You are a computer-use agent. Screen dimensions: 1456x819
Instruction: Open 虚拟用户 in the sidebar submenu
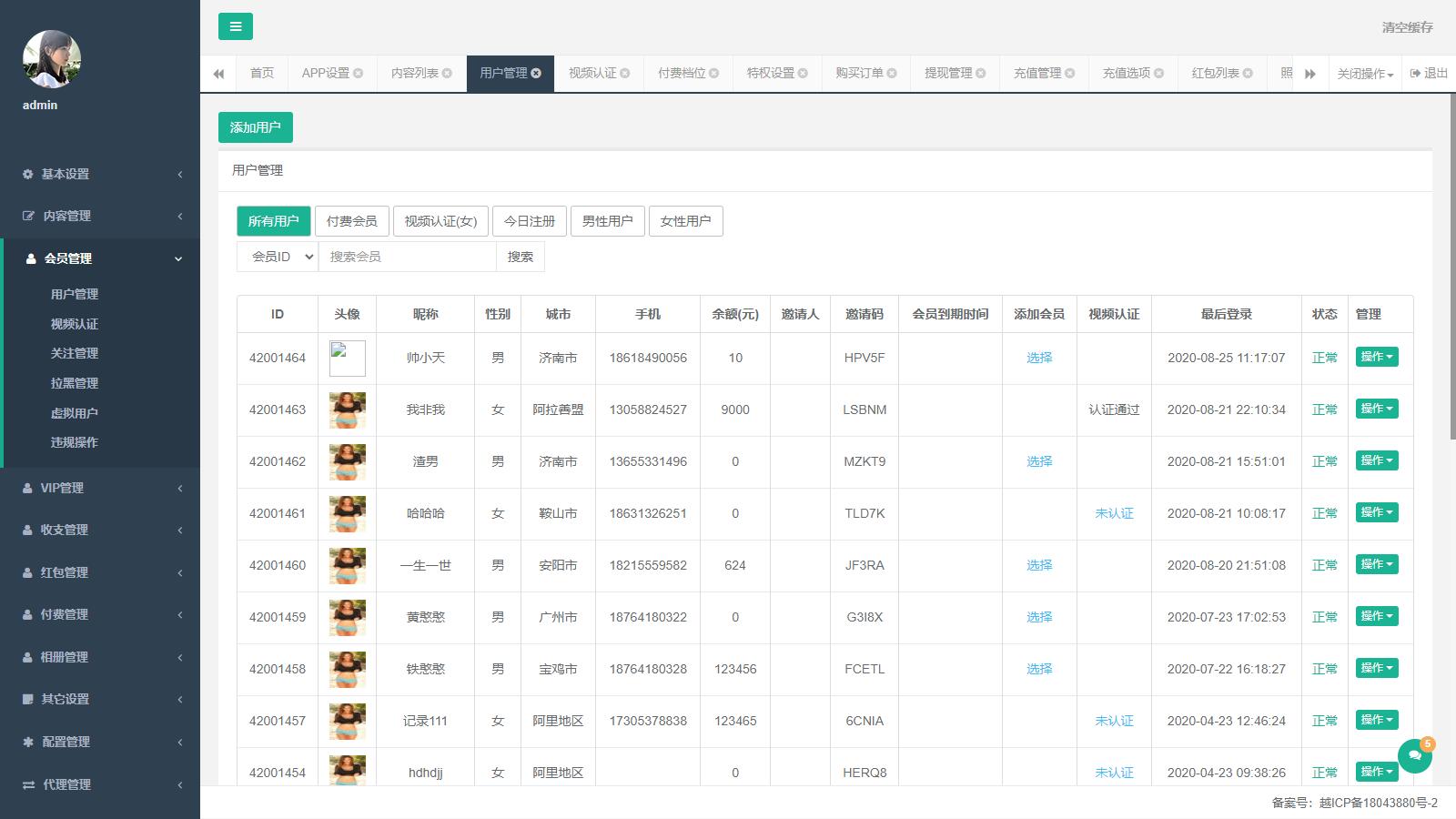click(75, 413)
